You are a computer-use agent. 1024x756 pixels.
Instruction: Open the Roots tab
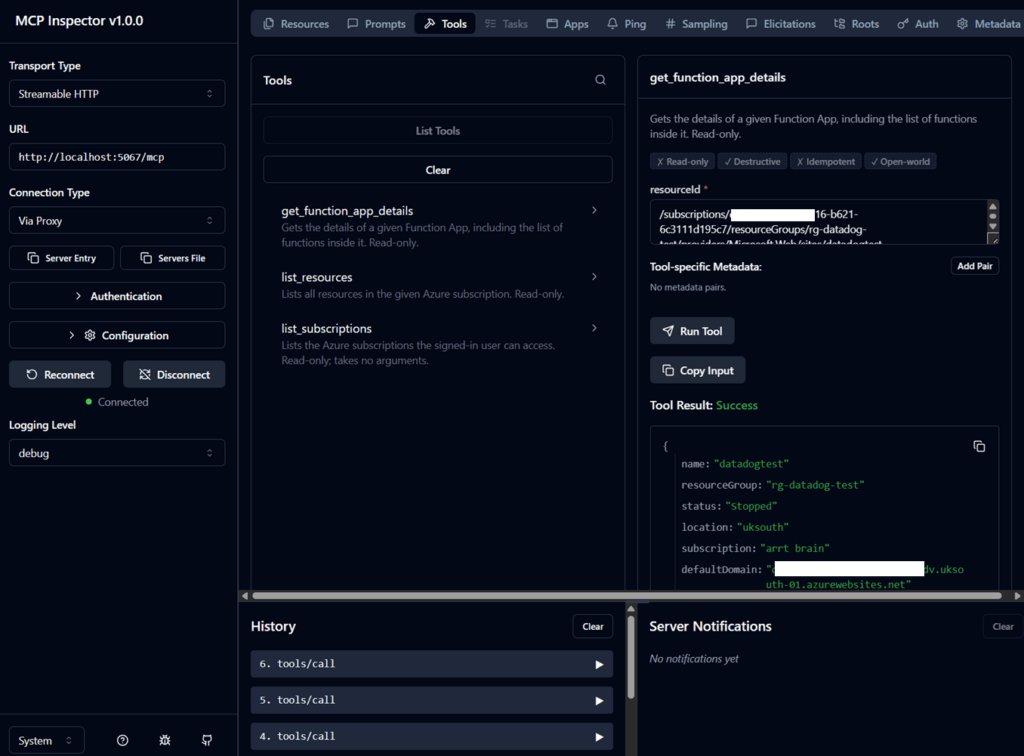(x=856, y=24)
